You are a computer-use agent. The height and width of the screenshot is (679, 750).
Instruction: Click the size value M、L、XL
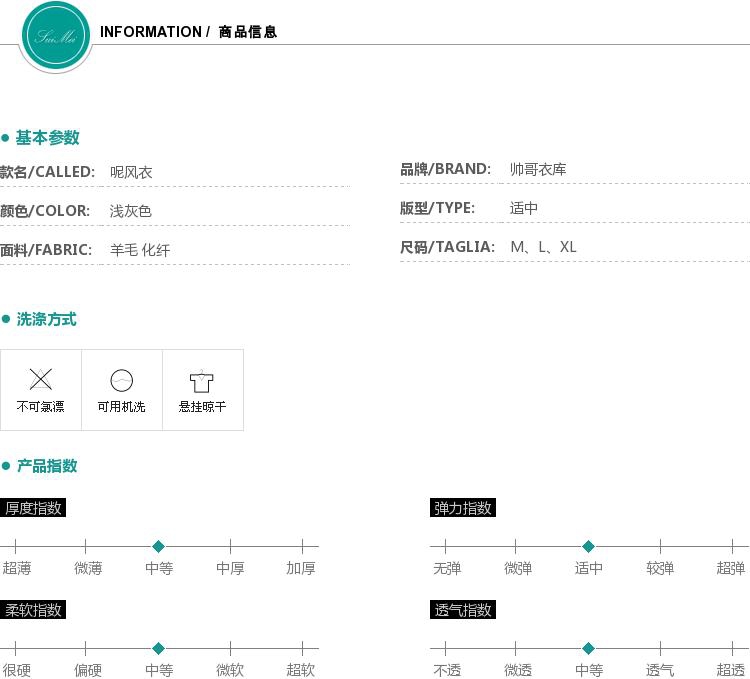pos(543,247)
